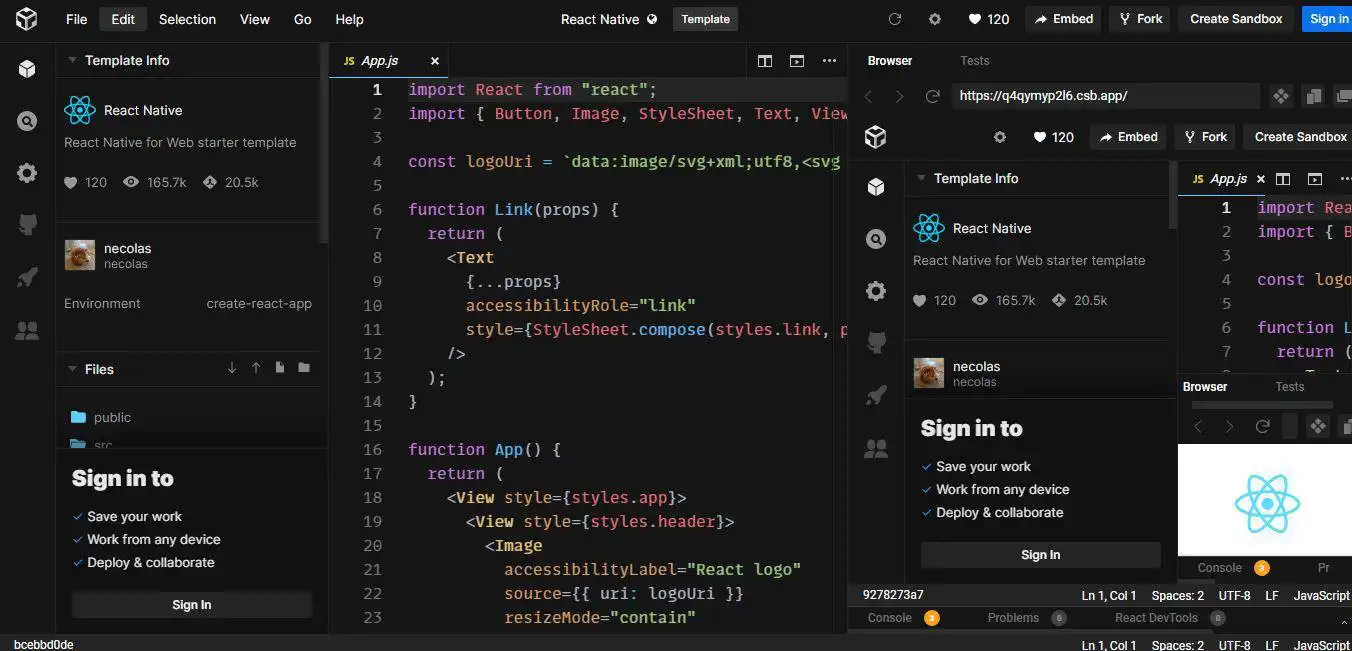Open the gear icon in the embedded preview header

click(999, 137)
